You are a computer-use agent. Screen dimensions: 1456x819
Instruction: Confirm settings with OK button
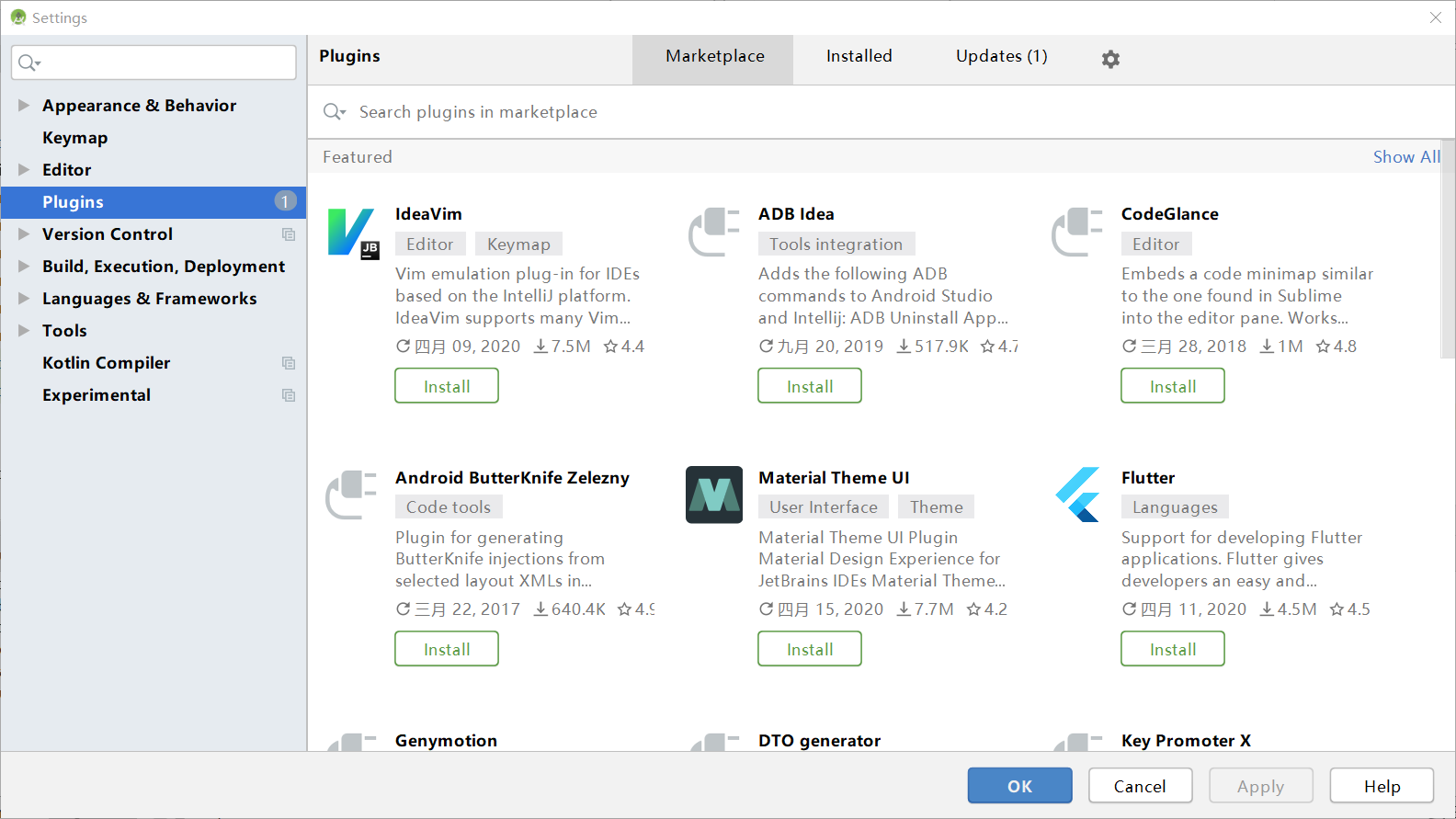pos(1019,786)
